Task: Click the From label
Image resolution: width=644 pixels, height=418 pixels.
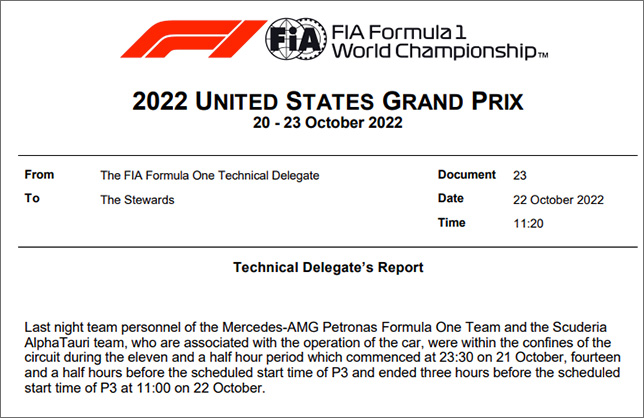Action: point(39,175)
